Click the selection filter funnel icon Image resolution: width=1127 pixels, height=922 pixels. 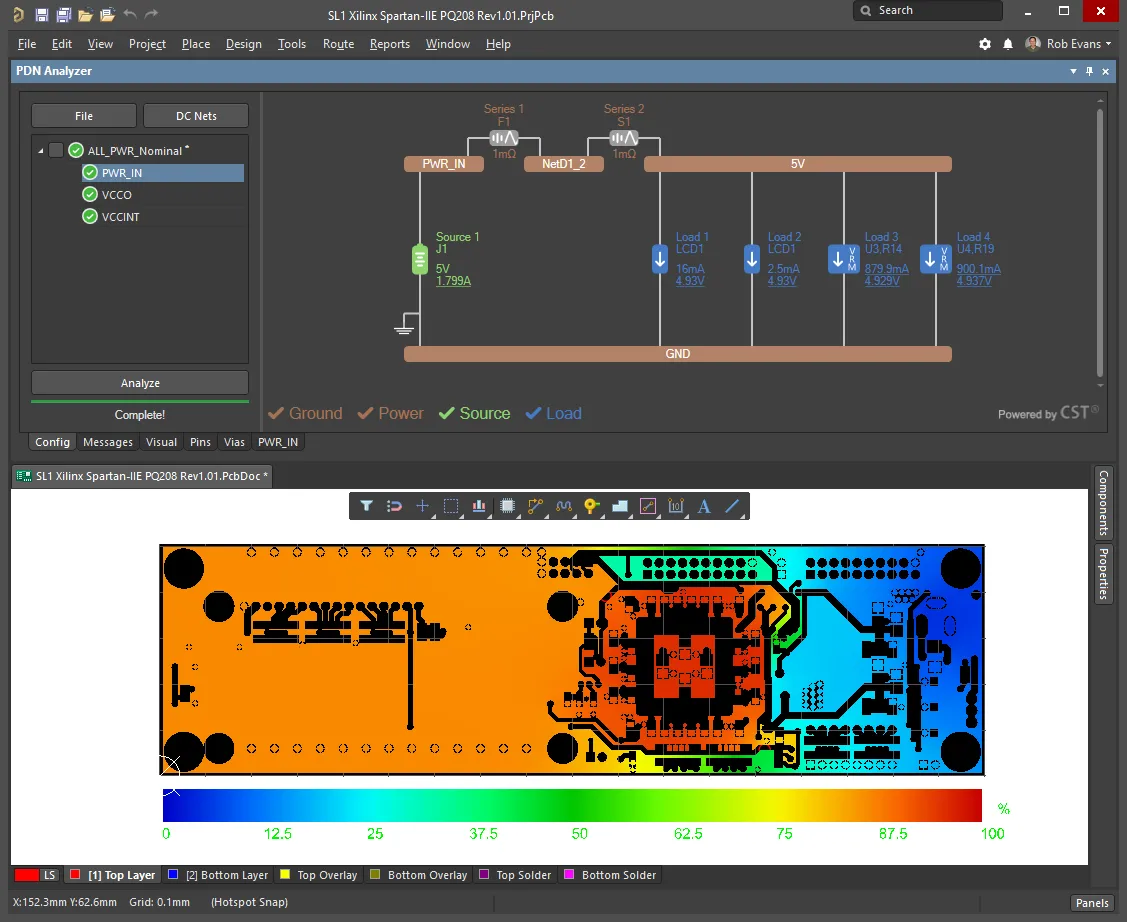coord(366,506)
